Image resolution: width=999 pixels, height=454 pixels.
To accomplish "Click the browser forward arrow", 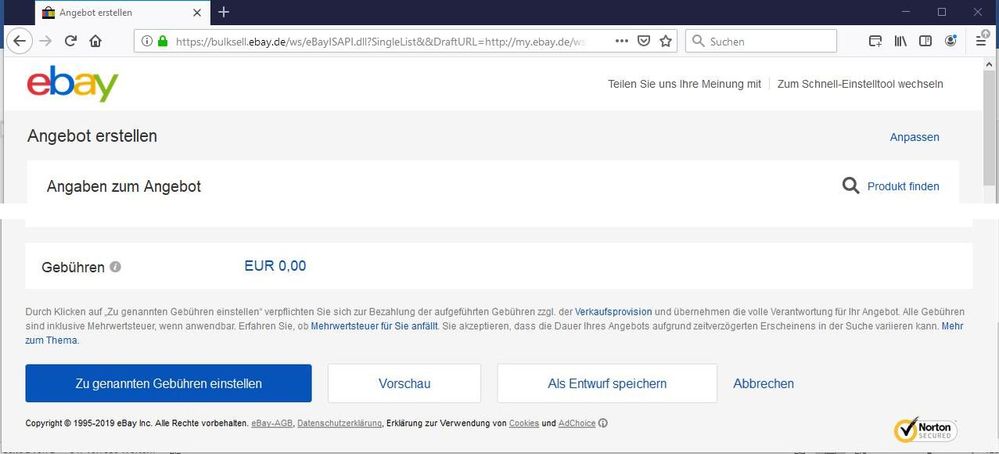I will pyautogui.click(x=45, y=41).
